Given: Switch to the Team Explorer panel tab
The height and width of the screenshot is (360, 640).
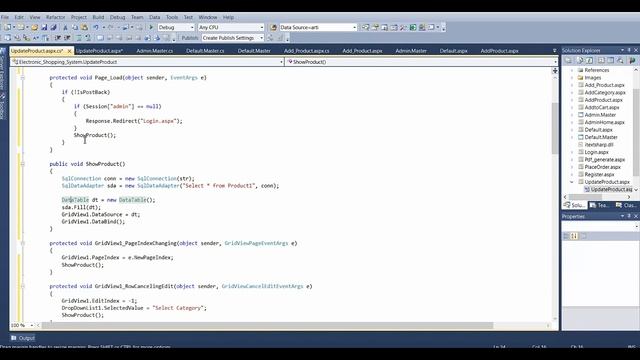Looking at the screenshot, I should point(599,205).
